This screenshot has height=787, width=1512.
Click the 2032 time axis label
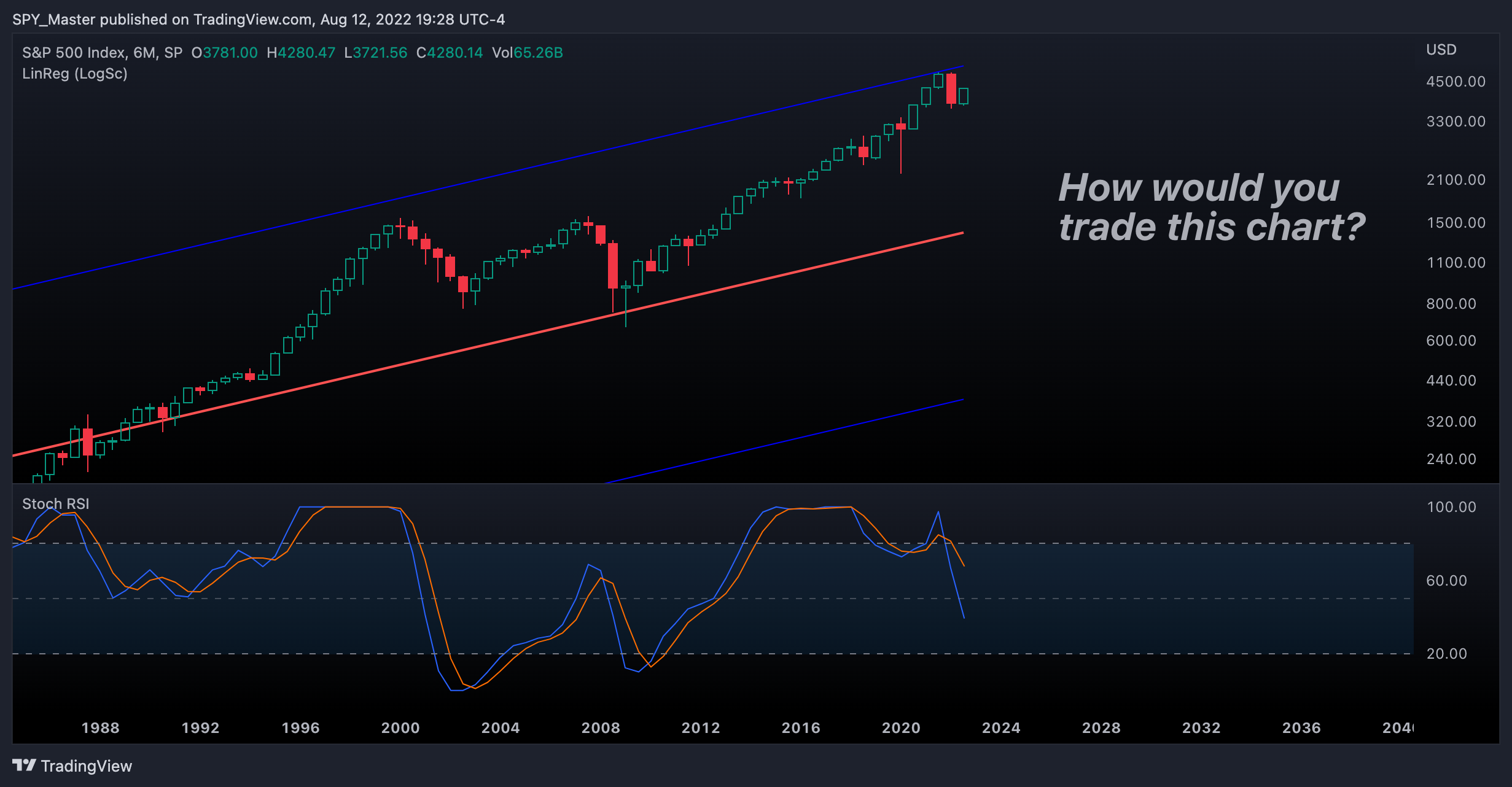pyautogui.click(x=1201, y=728)
